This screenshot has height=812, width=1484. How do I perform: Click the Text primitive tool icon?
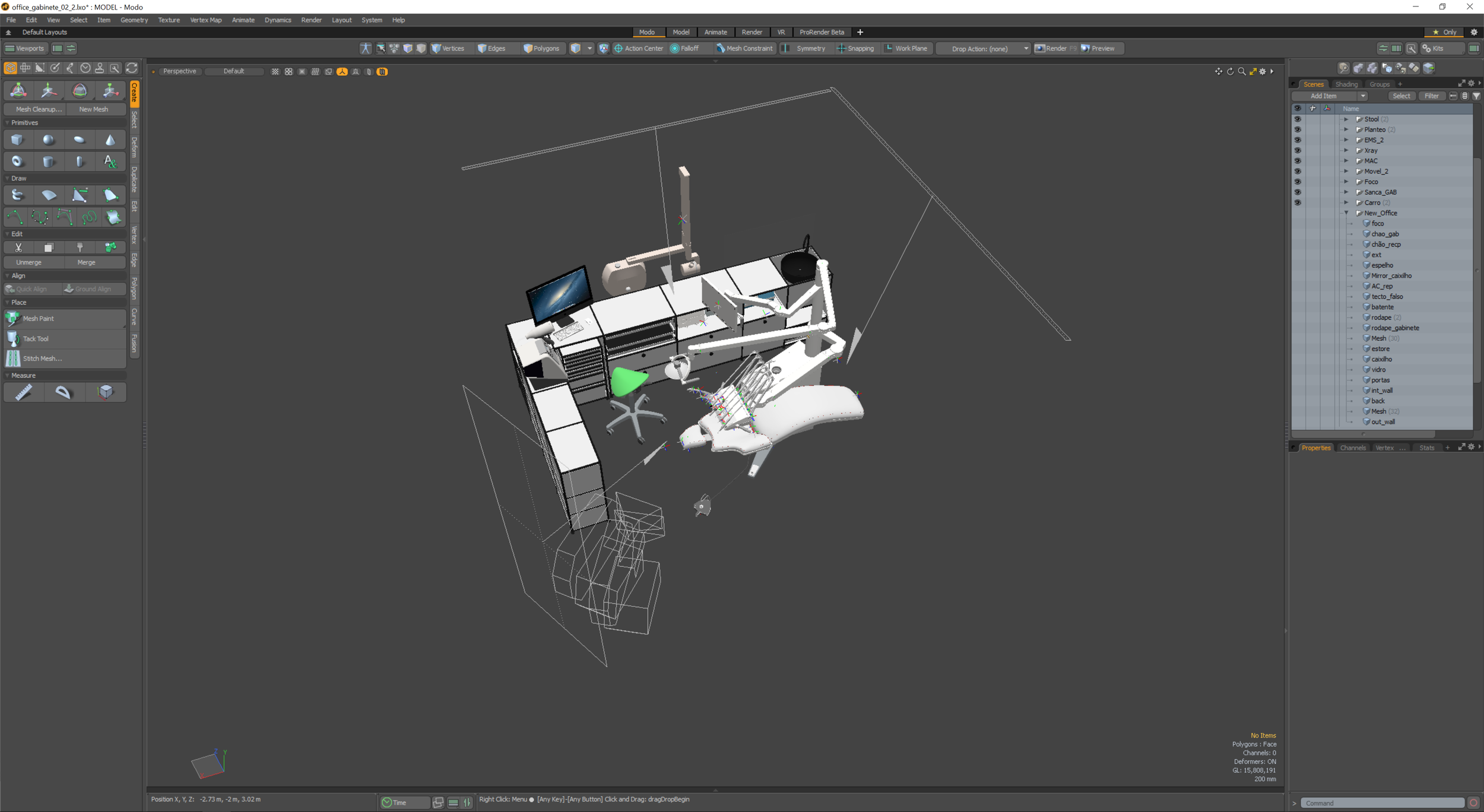(x=110, y=161)
